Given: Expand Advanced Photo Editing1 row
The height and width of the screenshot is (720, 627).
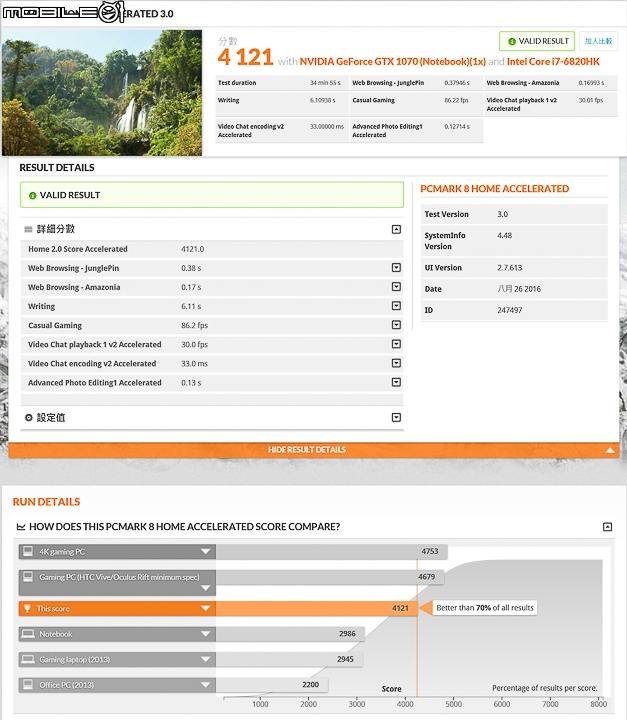Looking at the screenshot, I should pyautogui.click(x=396, y=382).
